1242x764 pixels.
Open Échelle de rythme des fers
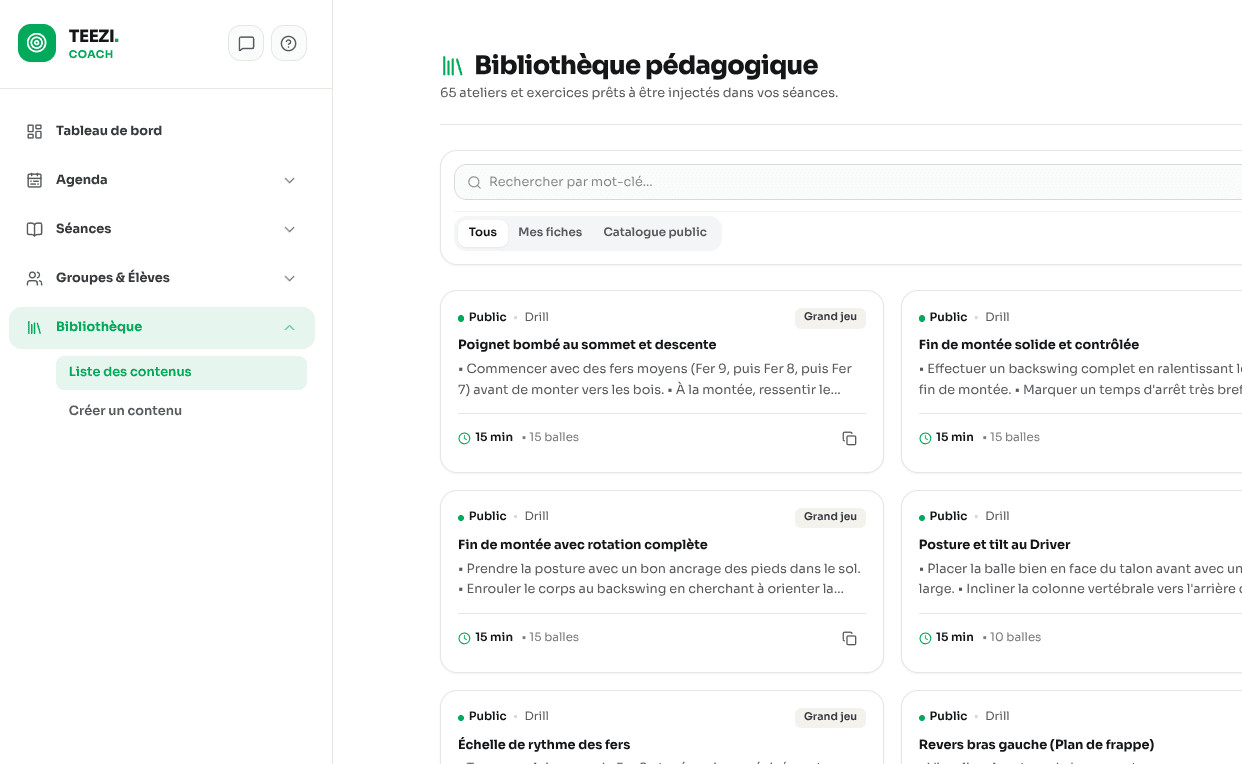click(x=544, y=745)
